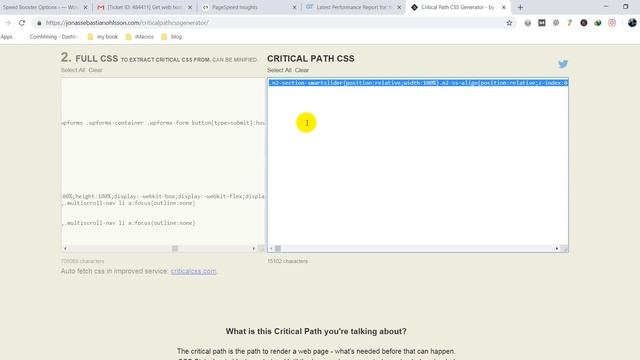Click the site lock icon

[39, 23]
